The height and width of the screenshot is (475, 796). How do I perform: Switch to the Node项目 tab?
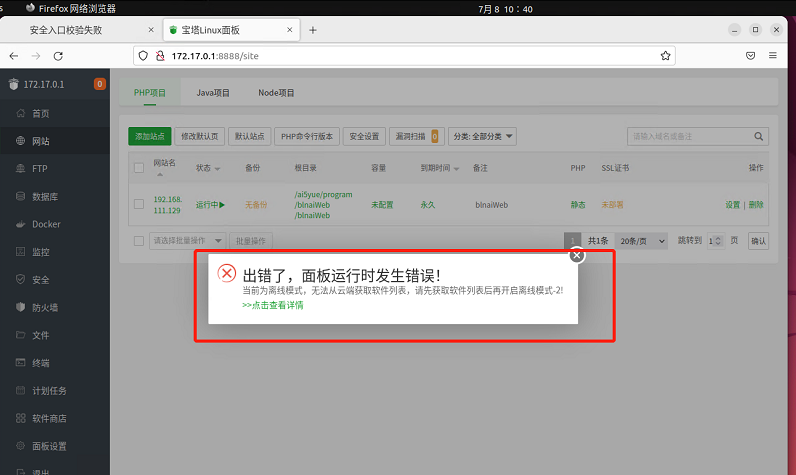pyautogui.click(x=276, y=93)
